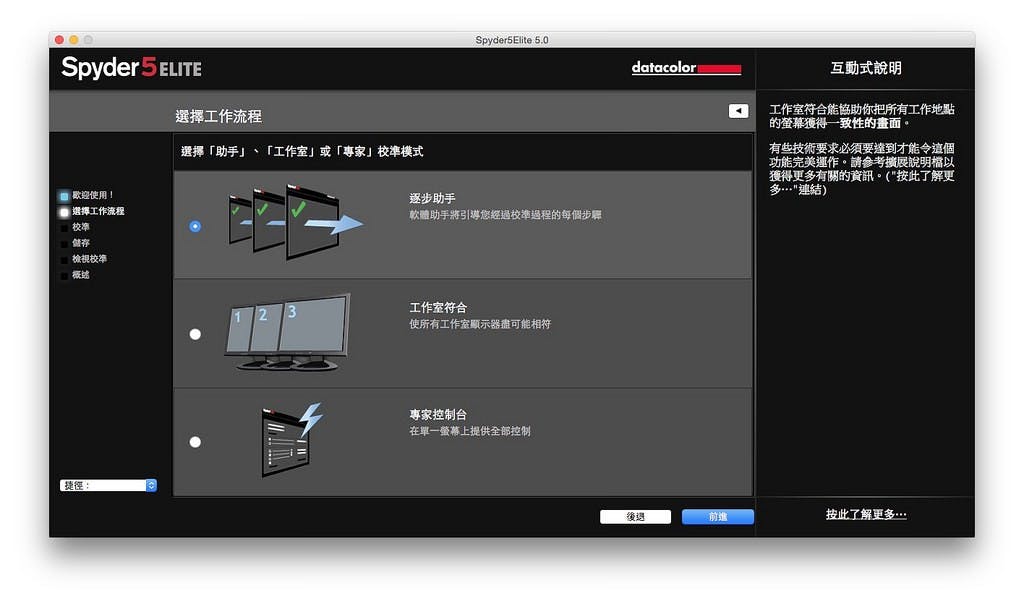Click the 專家控制台 lightning panel icon

pyautogui.click(x=291, y=439)
